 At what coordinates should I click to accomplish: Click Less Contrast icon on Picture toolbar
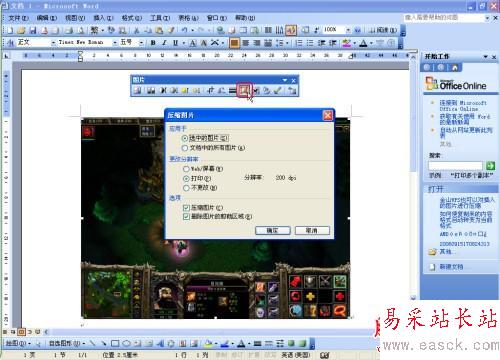pyautogui.click(x=174, y=90)
